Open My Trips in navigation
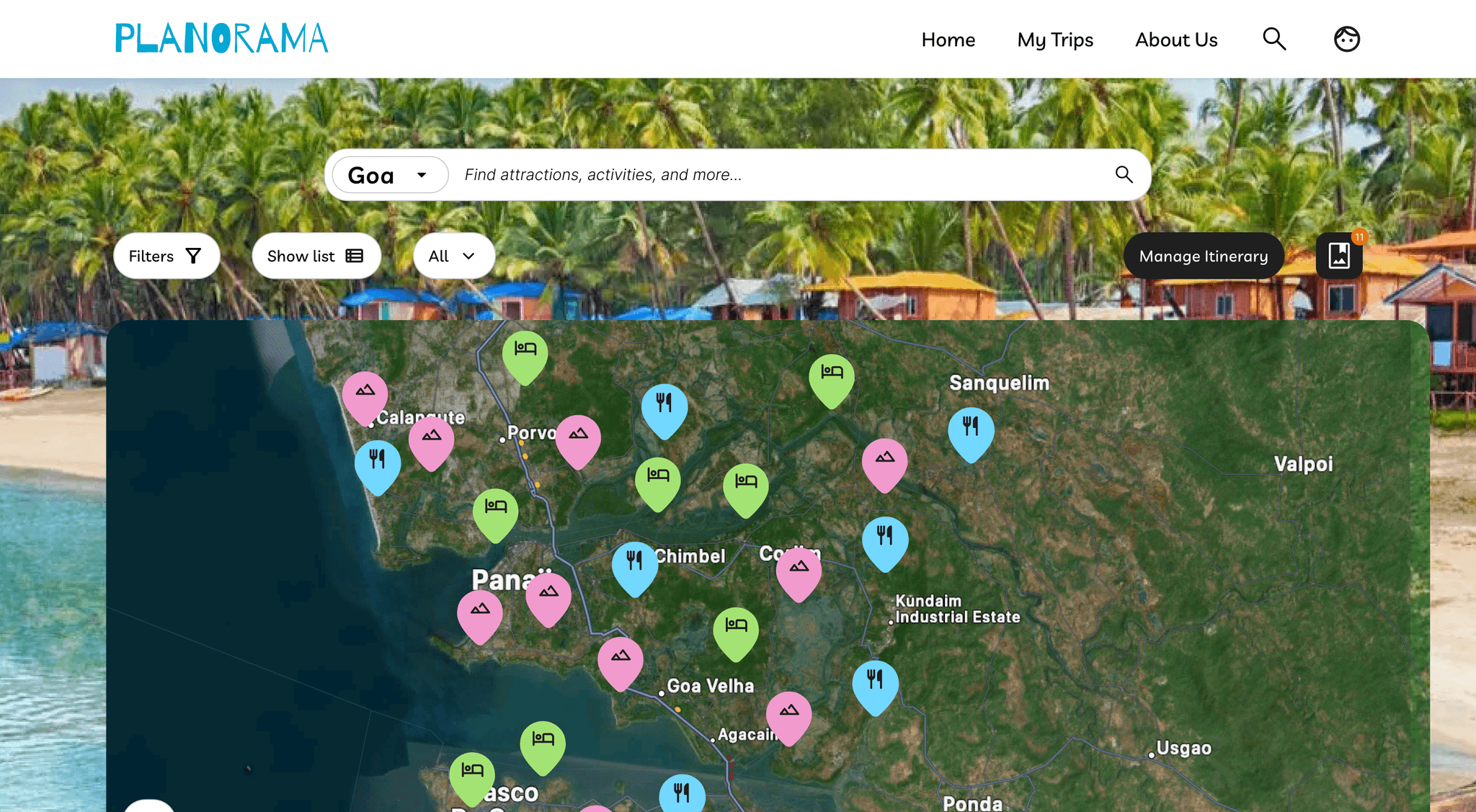Screen dimensions: 1476x812 point(1054,40)
